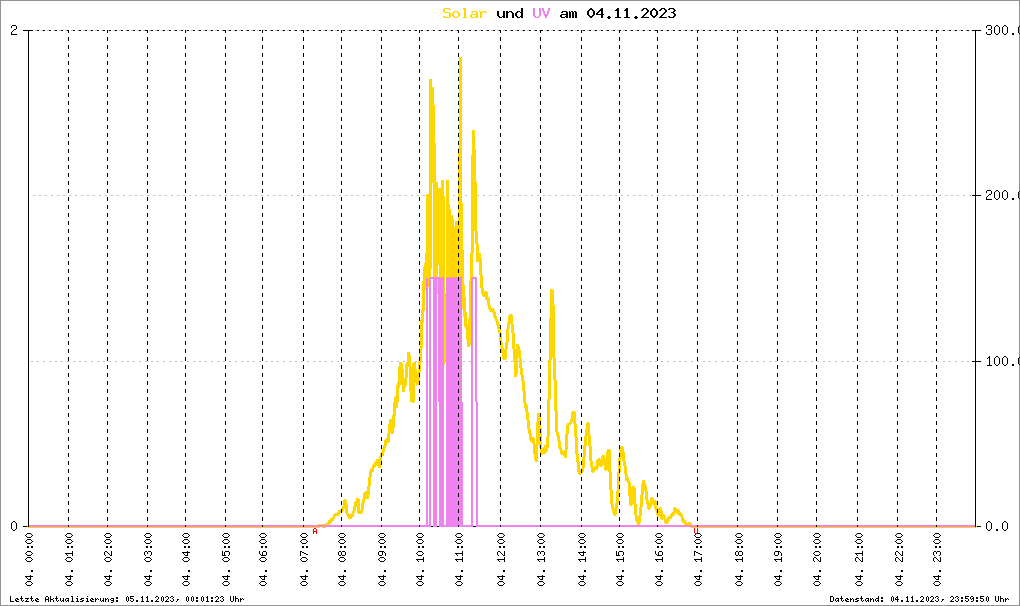This screenshot has width=1020, height=606.
Task: Click the "Datenstand" timestamp in the footer
Action: pyautogui.click(x=919, y=598)
